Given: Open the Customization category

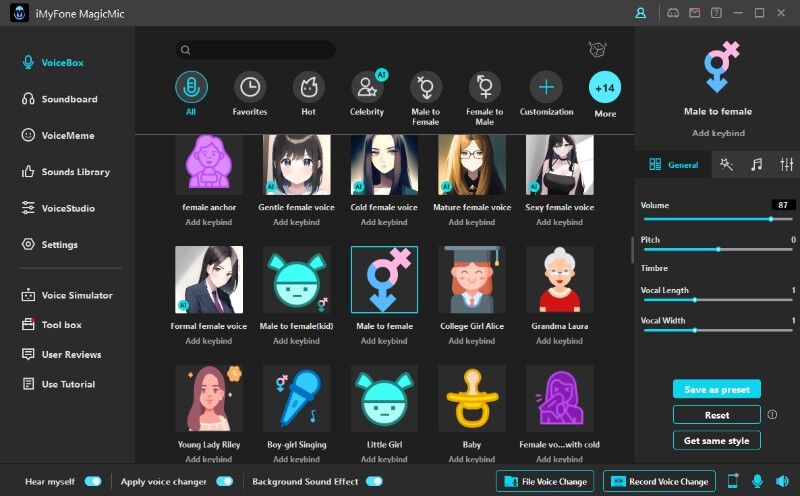Looking at the screenshot, I should click(x=546, y=87).
